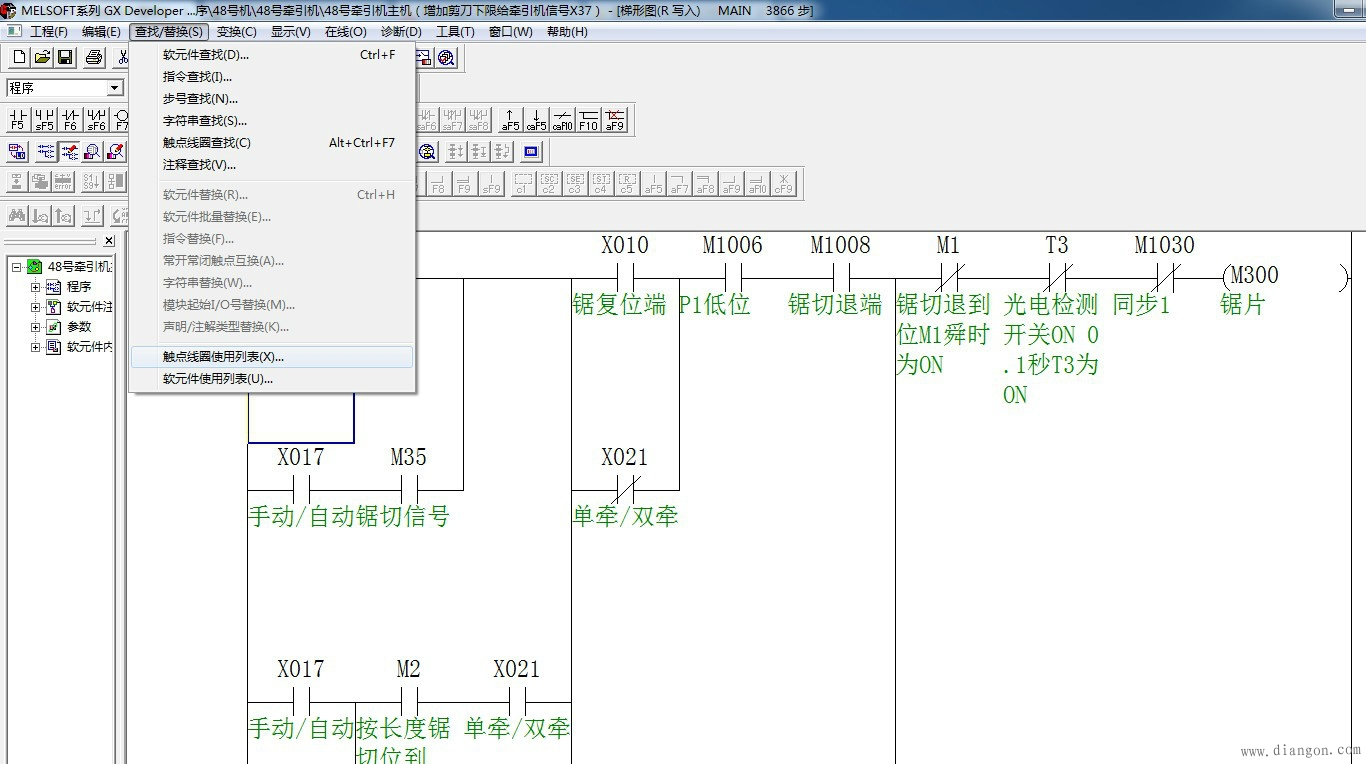1366x764 pixels.
Task: Click the aF5 rising pulse tool
Action: (510, 120)
